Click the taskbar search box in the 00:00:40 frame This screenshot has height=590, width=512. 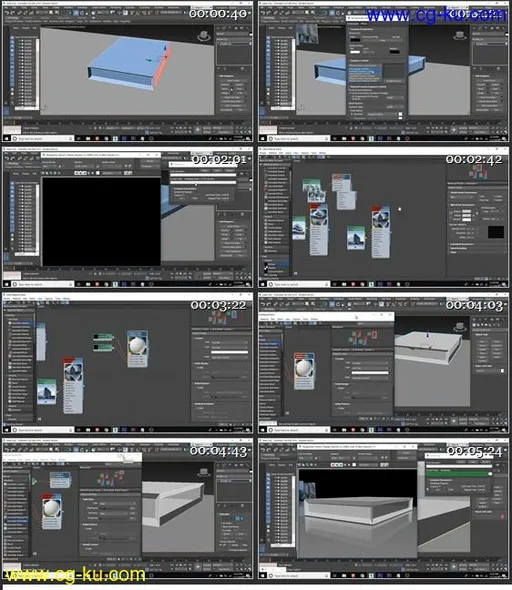[x=42, y=138]
